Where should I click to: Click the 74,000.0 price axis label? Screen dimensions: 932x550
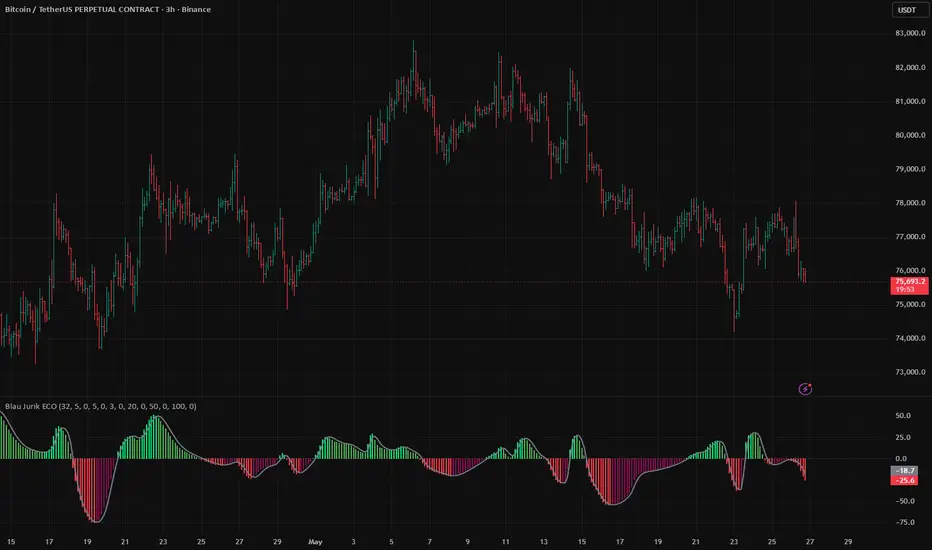coord(910,338)
